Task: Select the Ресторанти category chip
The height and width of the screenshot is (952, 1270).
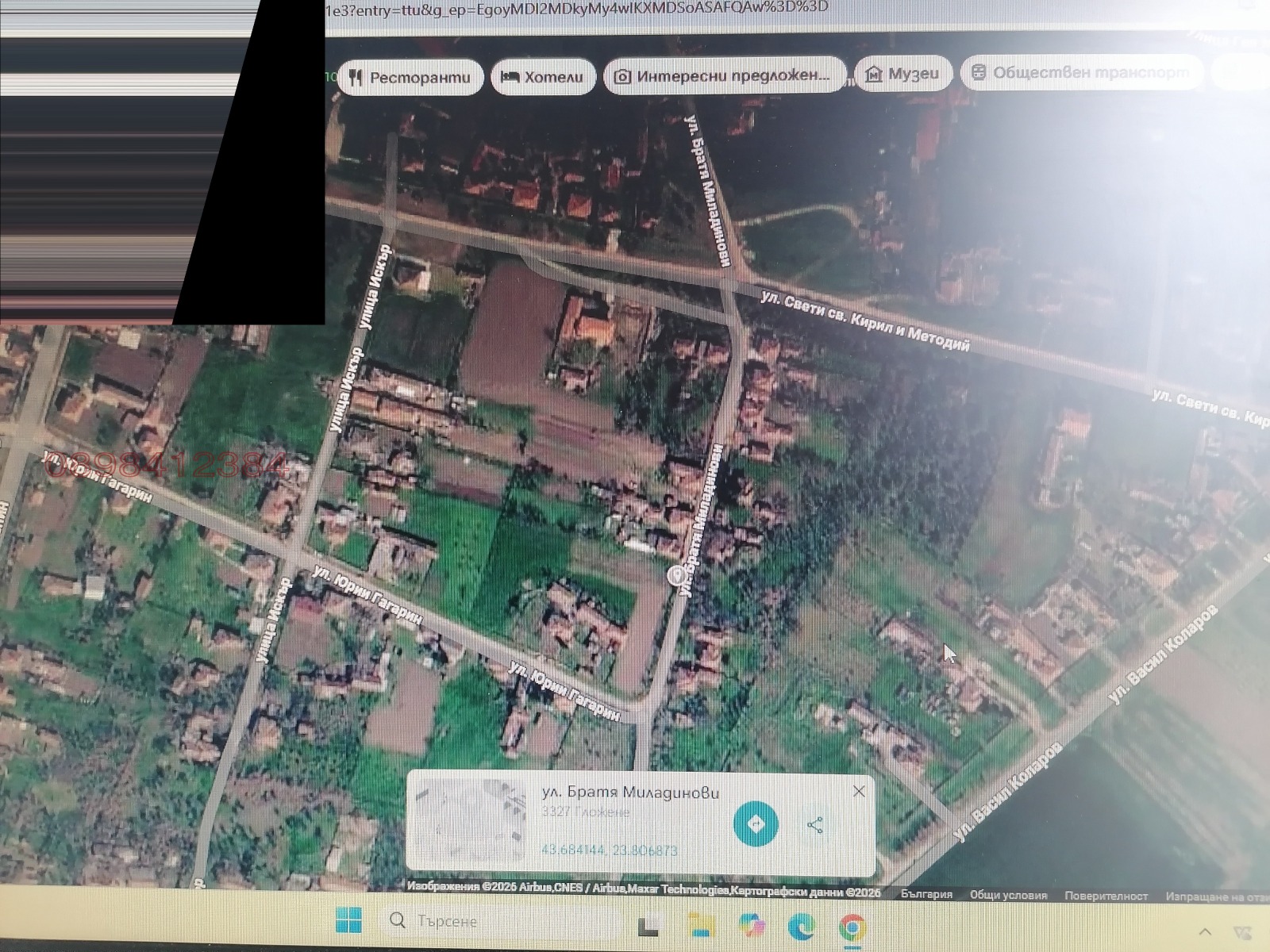Action: point(410,77)
